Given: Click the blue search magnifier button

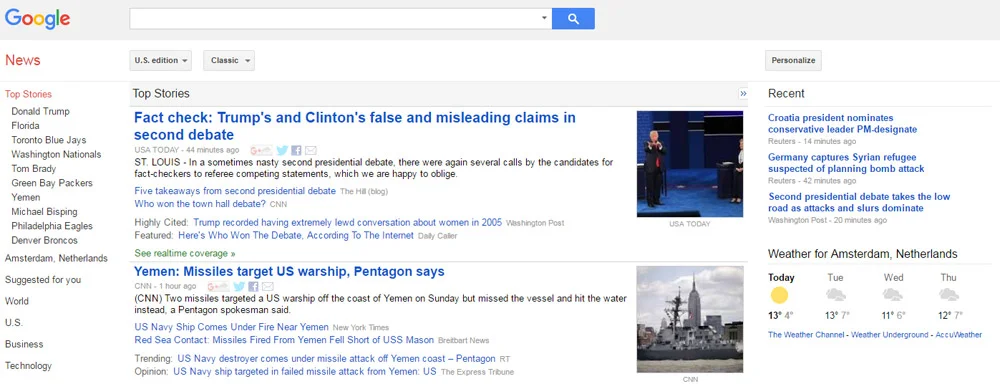Looking at the screenshot, I should [x=573, y=18].
